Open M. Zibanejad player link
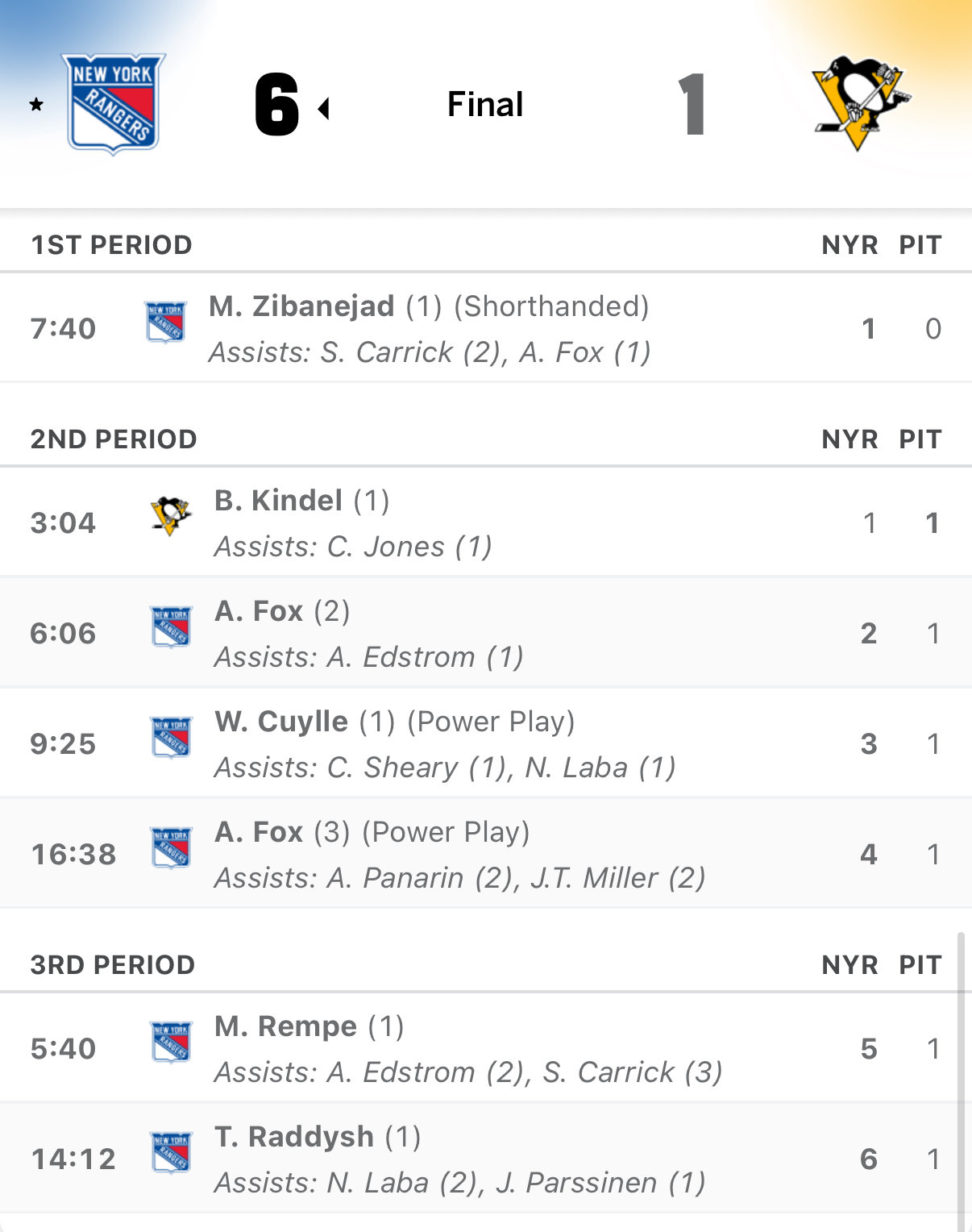 click(301, 306)
